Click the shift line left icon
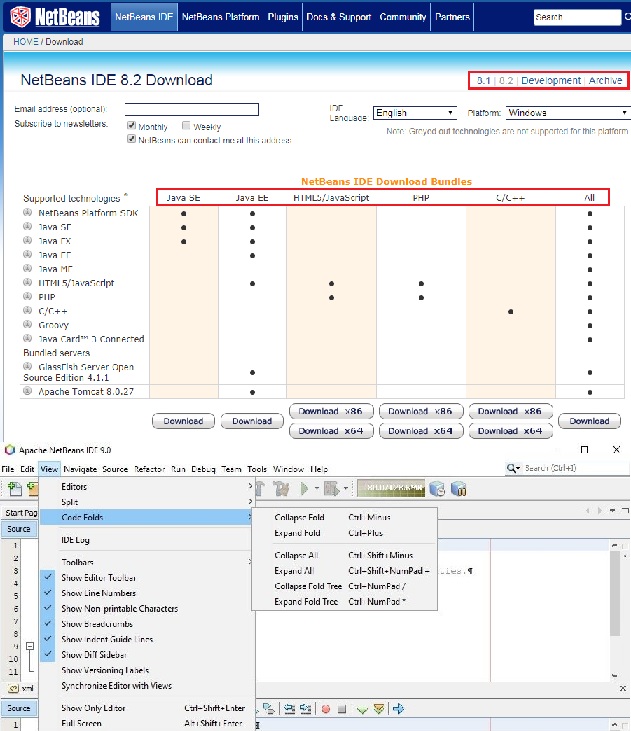631x731 pixels. (289, 709)
